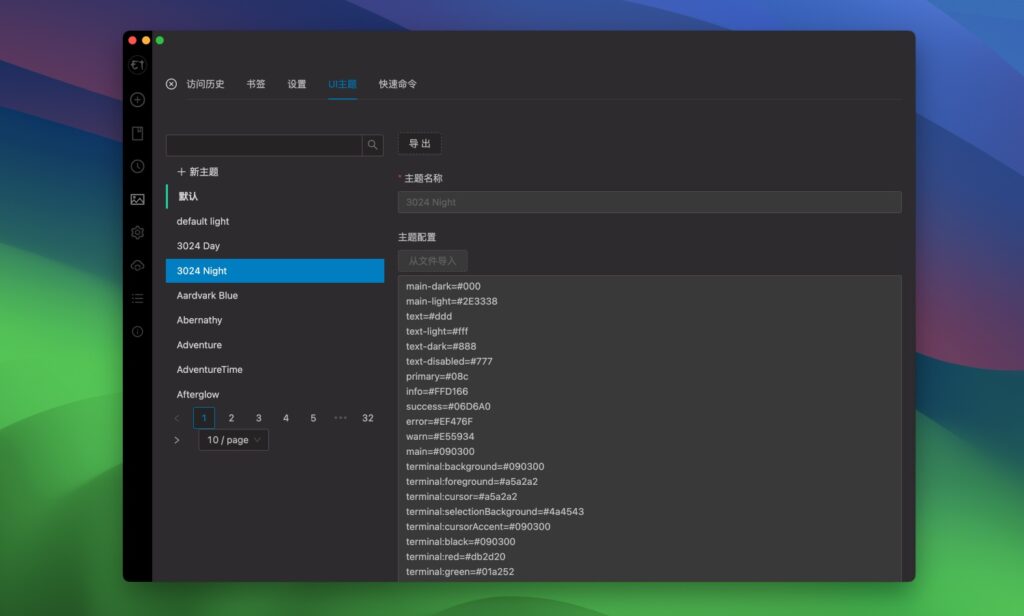Click the search magnifier icon

point(372,144)
